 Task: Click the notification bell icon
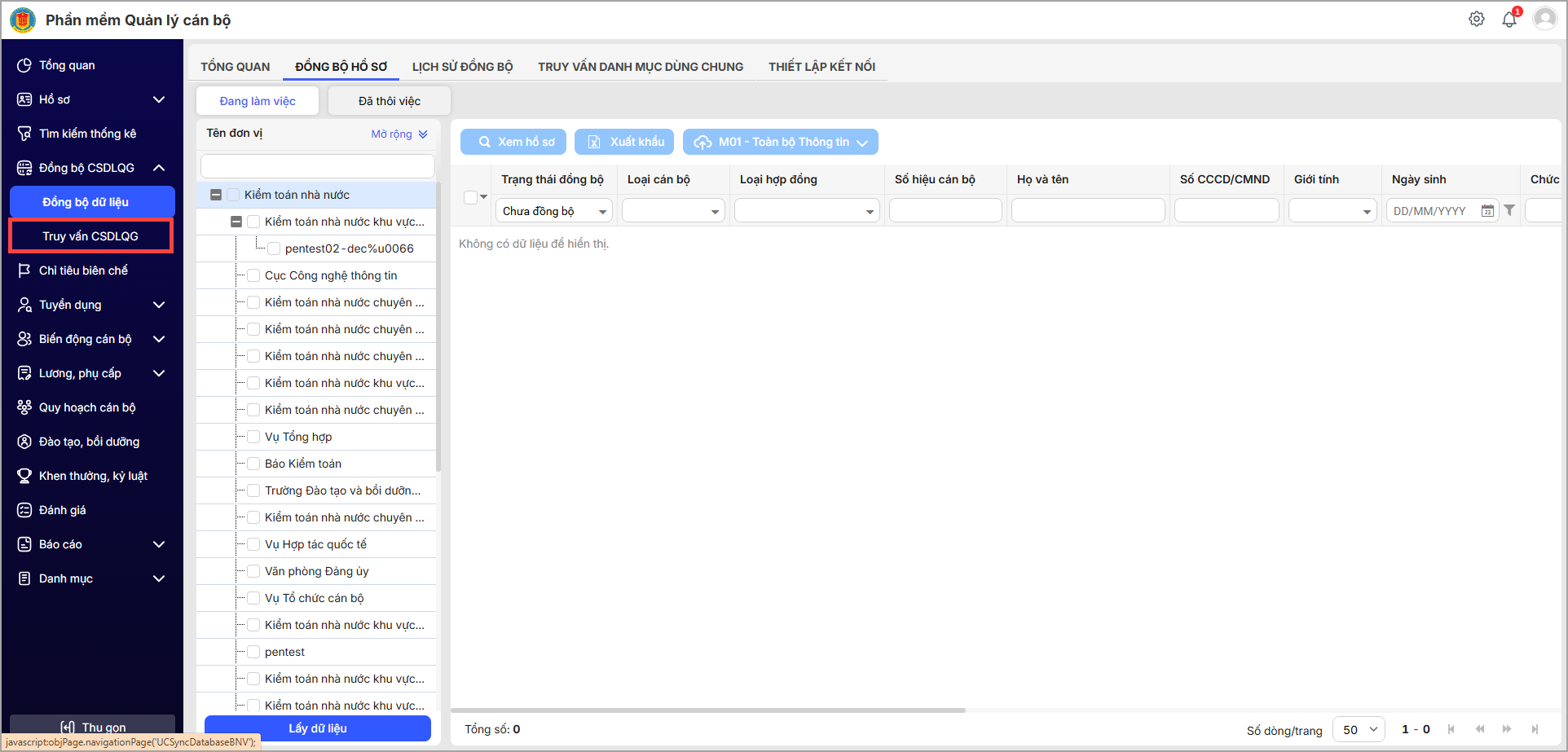click(1509, 20)
